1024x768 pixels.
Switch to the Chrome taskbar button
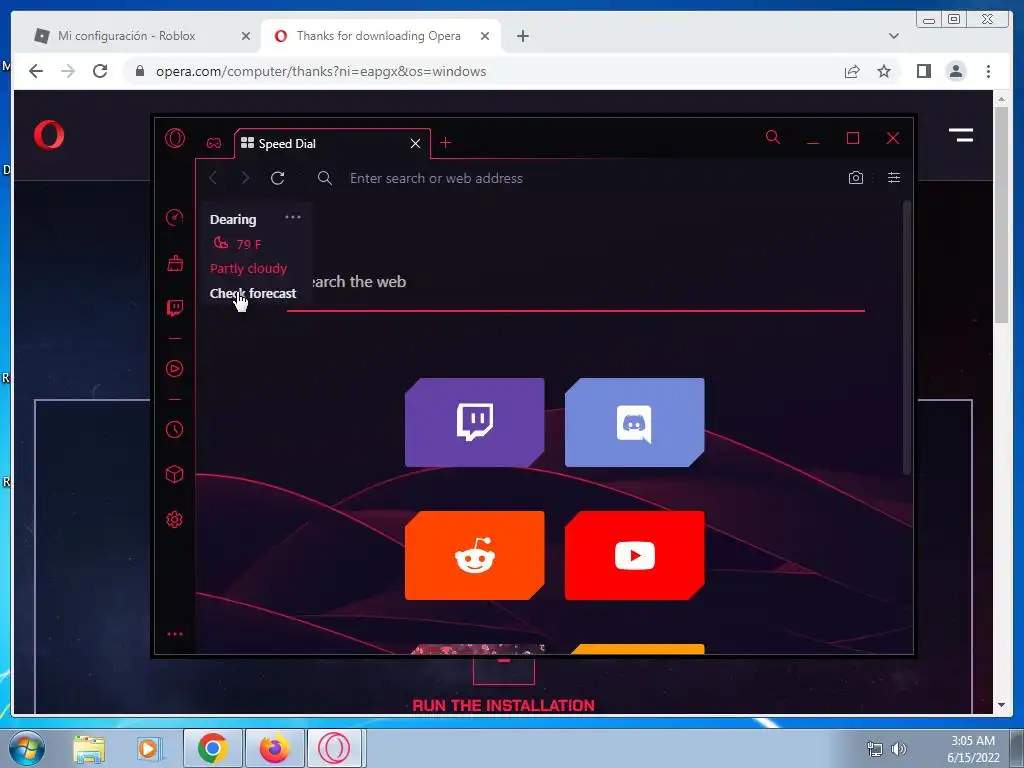pos(213,748)
